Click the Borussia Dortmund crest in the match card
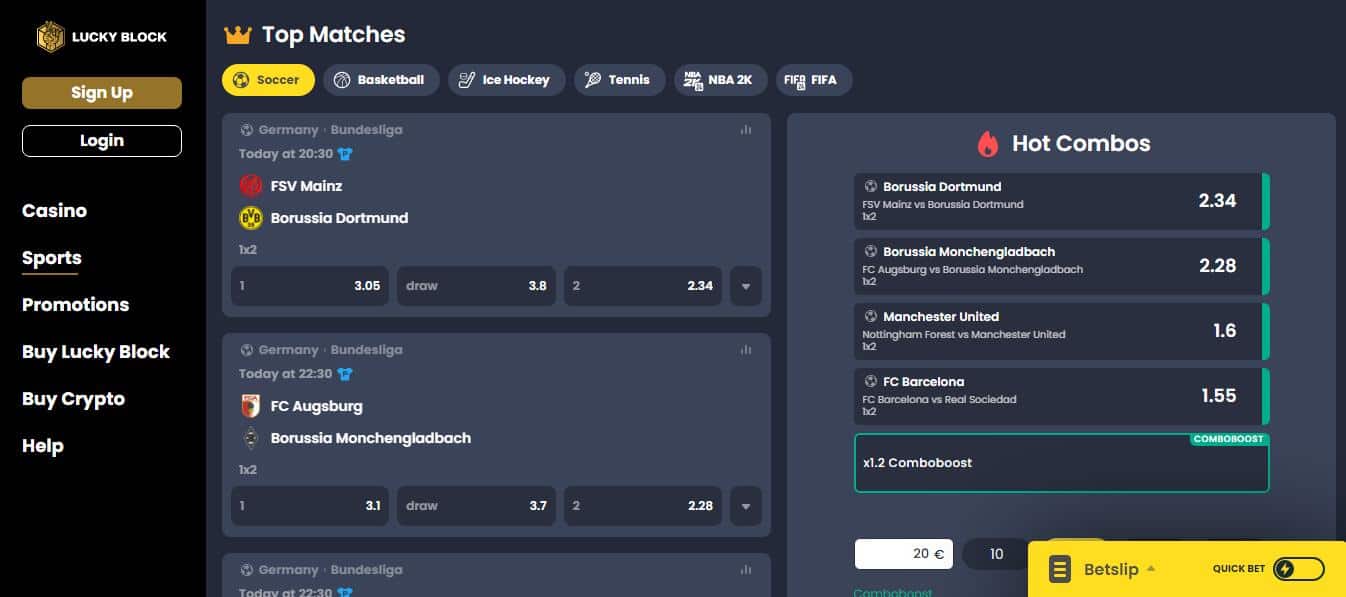Image resolution: width=1346 pixels, height=597 pixels. click(x=250, y=218)
